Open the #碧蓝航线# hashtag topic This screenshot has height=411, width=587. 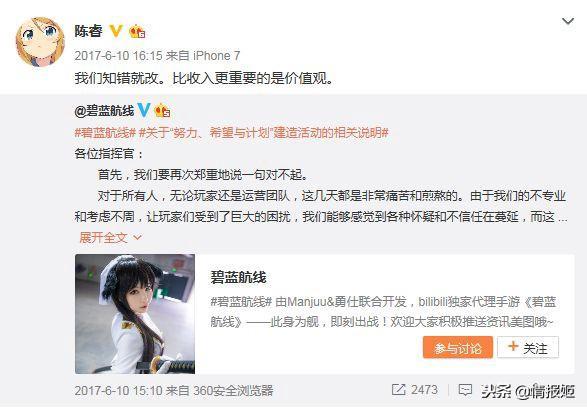(x=105, y=133)
